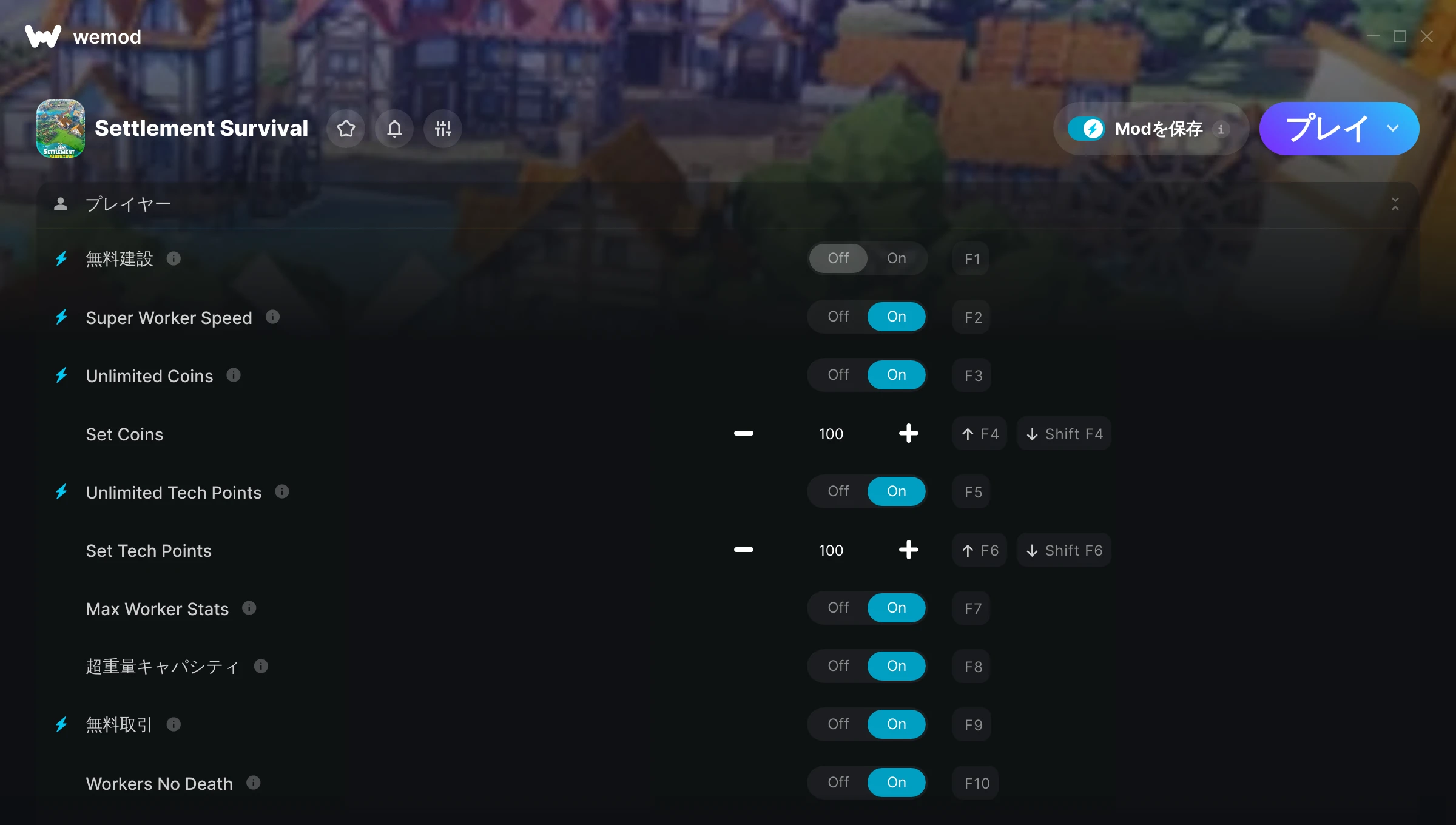Increase Set Coins value with plus
The width and height of the screenshot is (1456, 825).
click(x=908, y=433)
